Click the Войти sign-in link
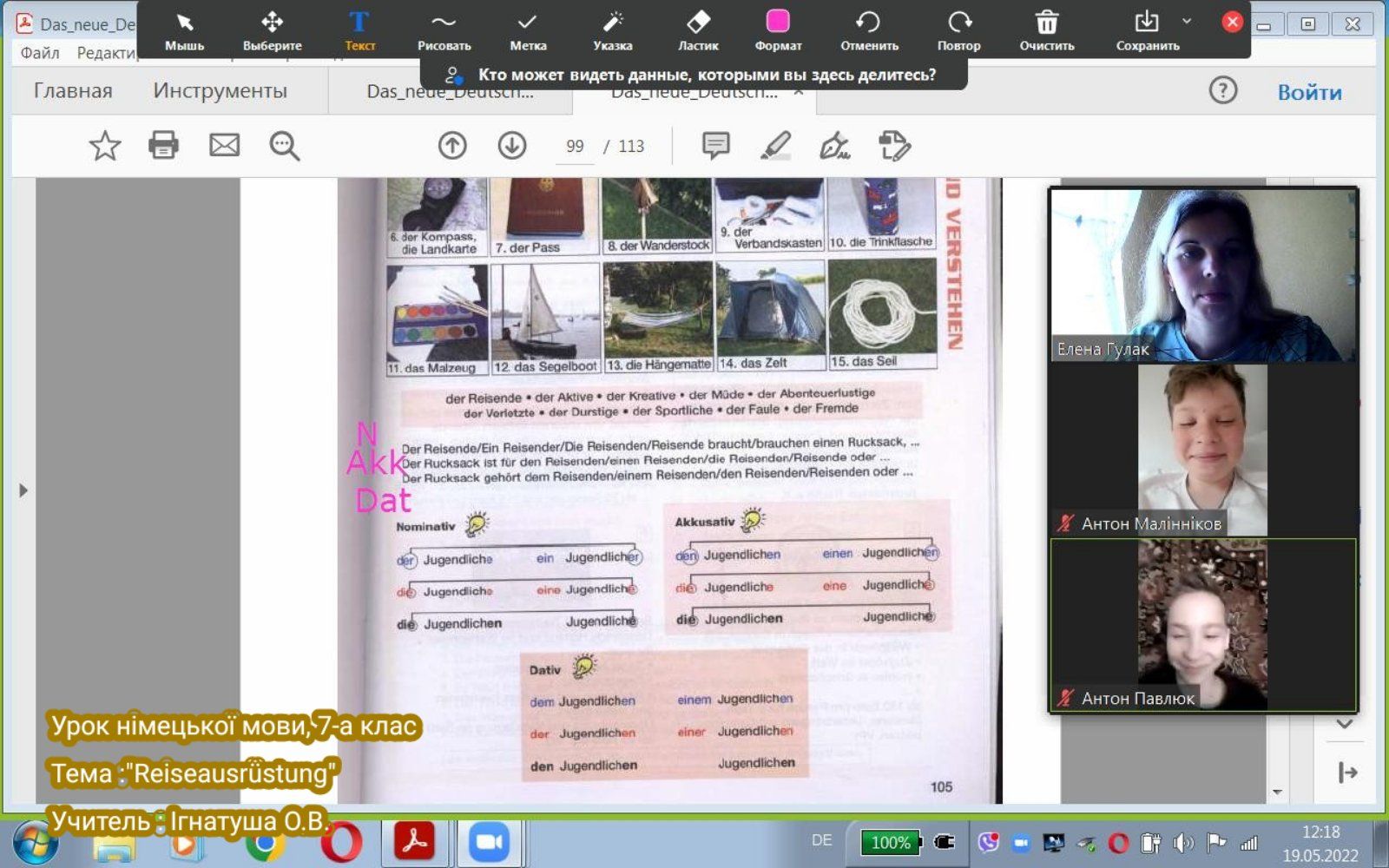1389x868 pixels. click(1309, 92)
